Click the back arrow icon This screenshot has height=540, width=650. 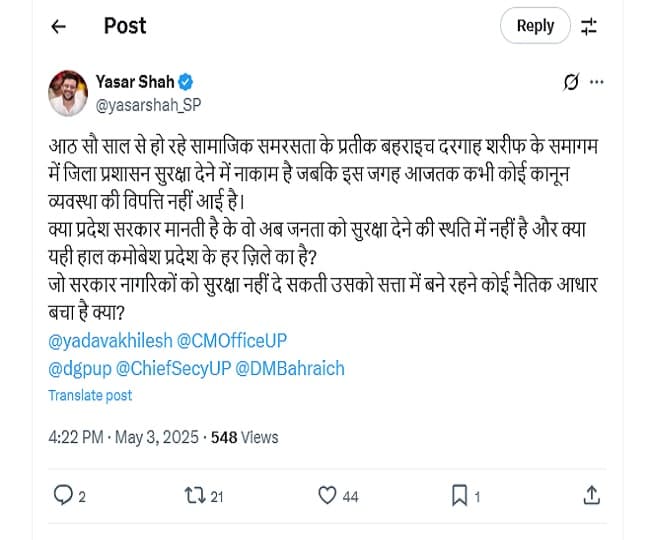(58, 27)
